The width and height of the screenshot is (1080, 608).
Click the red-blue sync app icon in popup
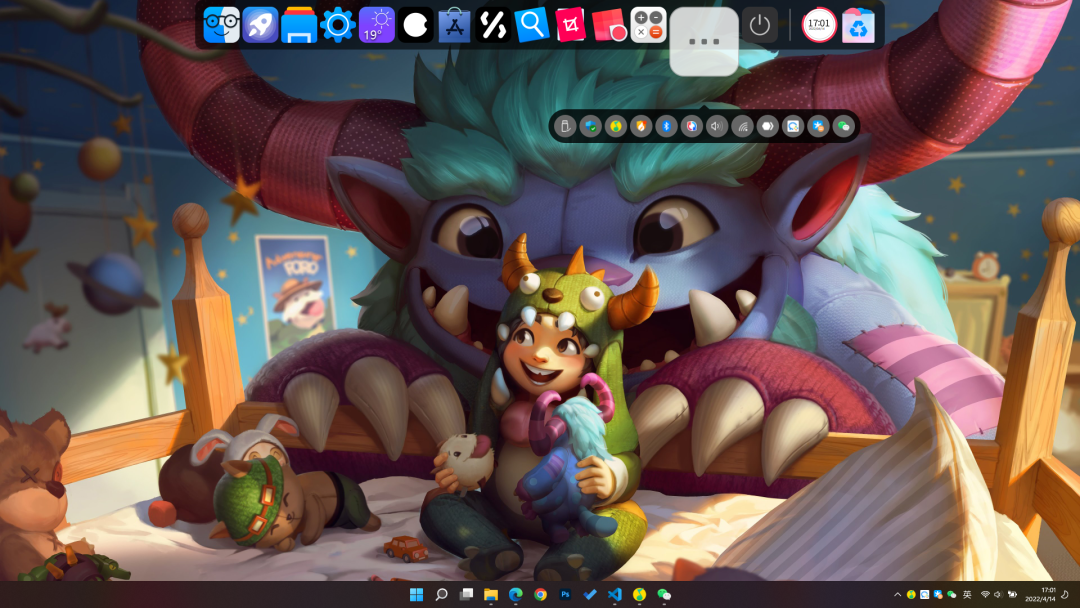tap(692, 126)
